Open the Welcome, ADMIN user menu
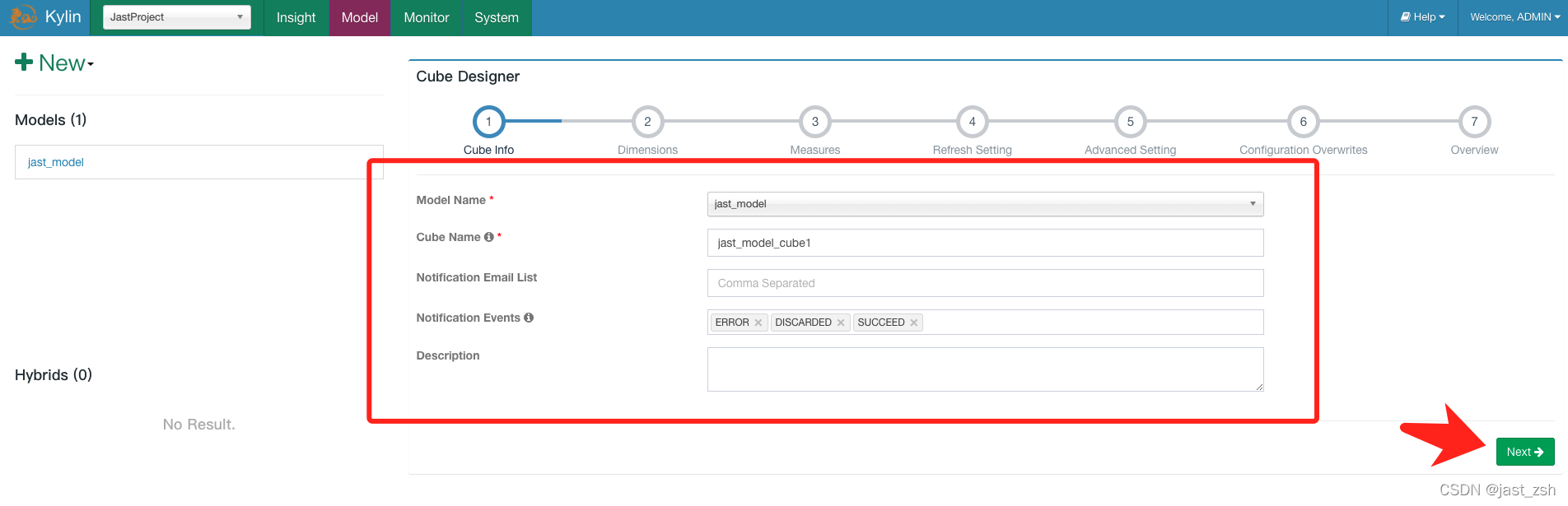This screenshot has width=1568, height=506. [x=1515, y=17]
